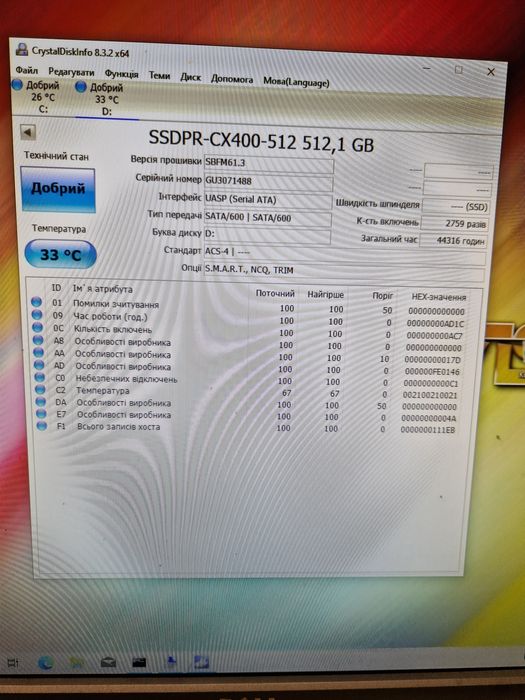Click hex value 0000000111EB
525x700 pixels.
point(428,430)
